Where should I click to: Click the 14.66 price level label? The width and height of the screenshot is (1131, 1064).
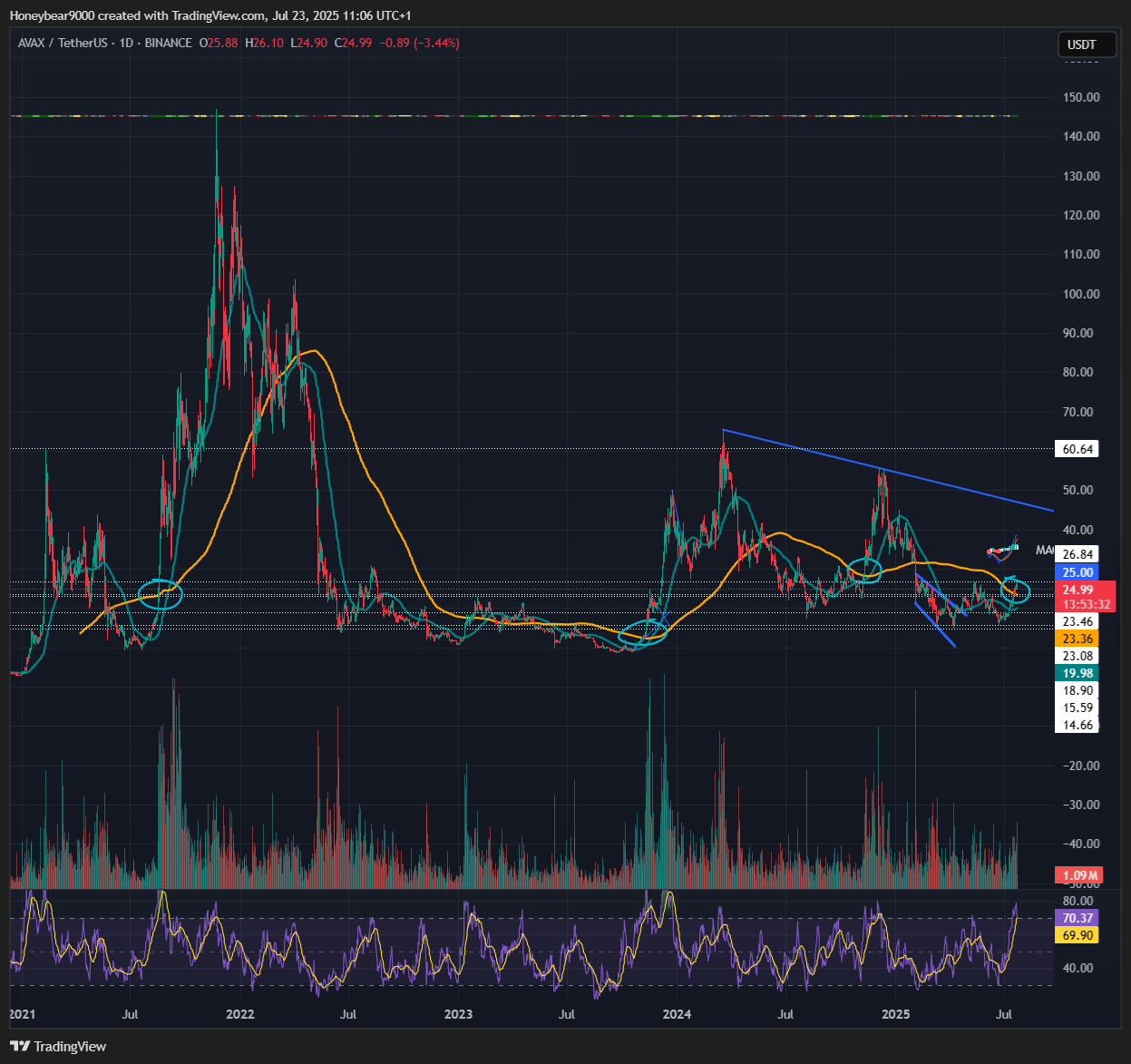pos(1077,725)
